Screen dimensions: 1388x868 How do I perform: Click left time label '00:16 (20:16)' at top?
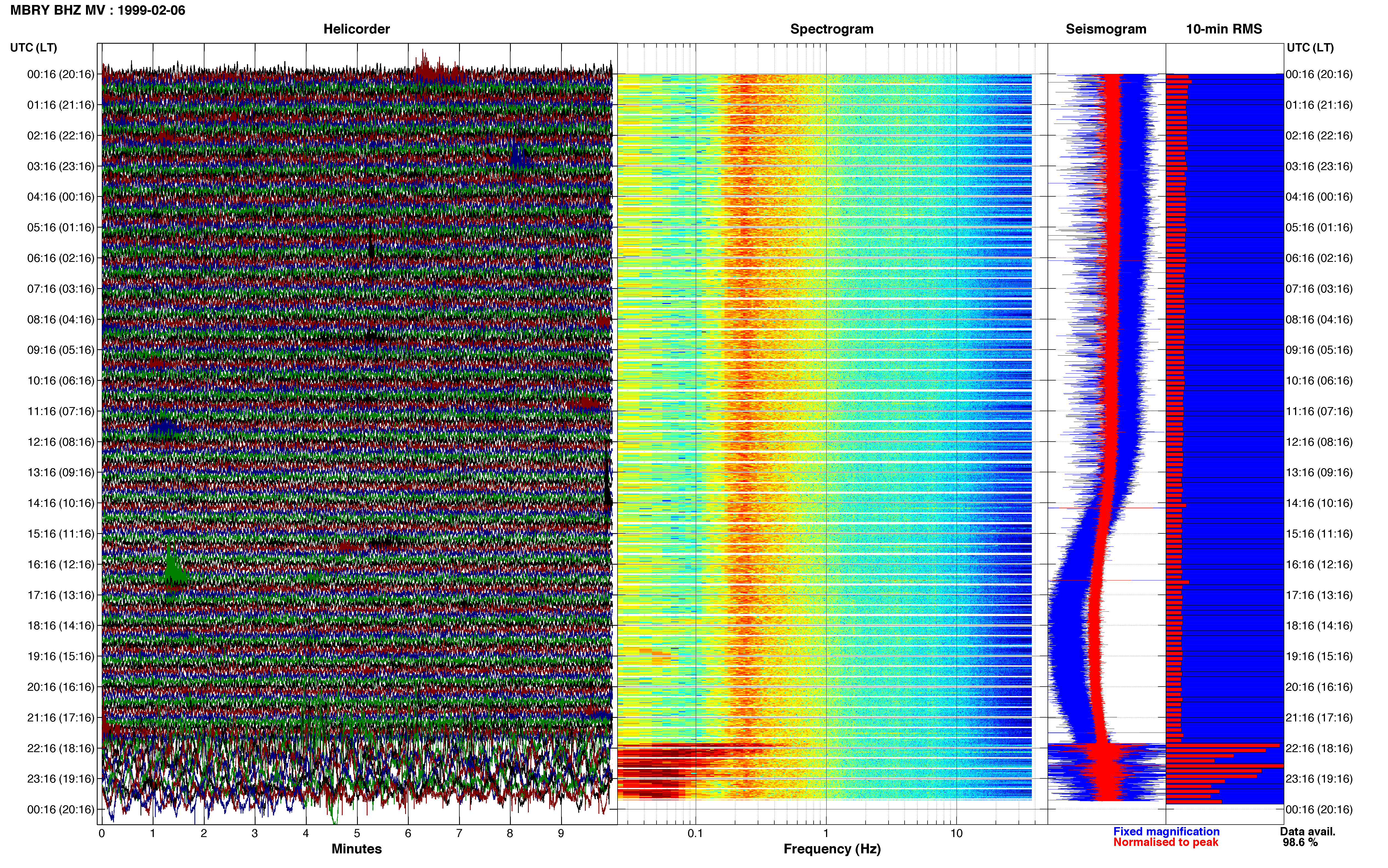(61, 74)
